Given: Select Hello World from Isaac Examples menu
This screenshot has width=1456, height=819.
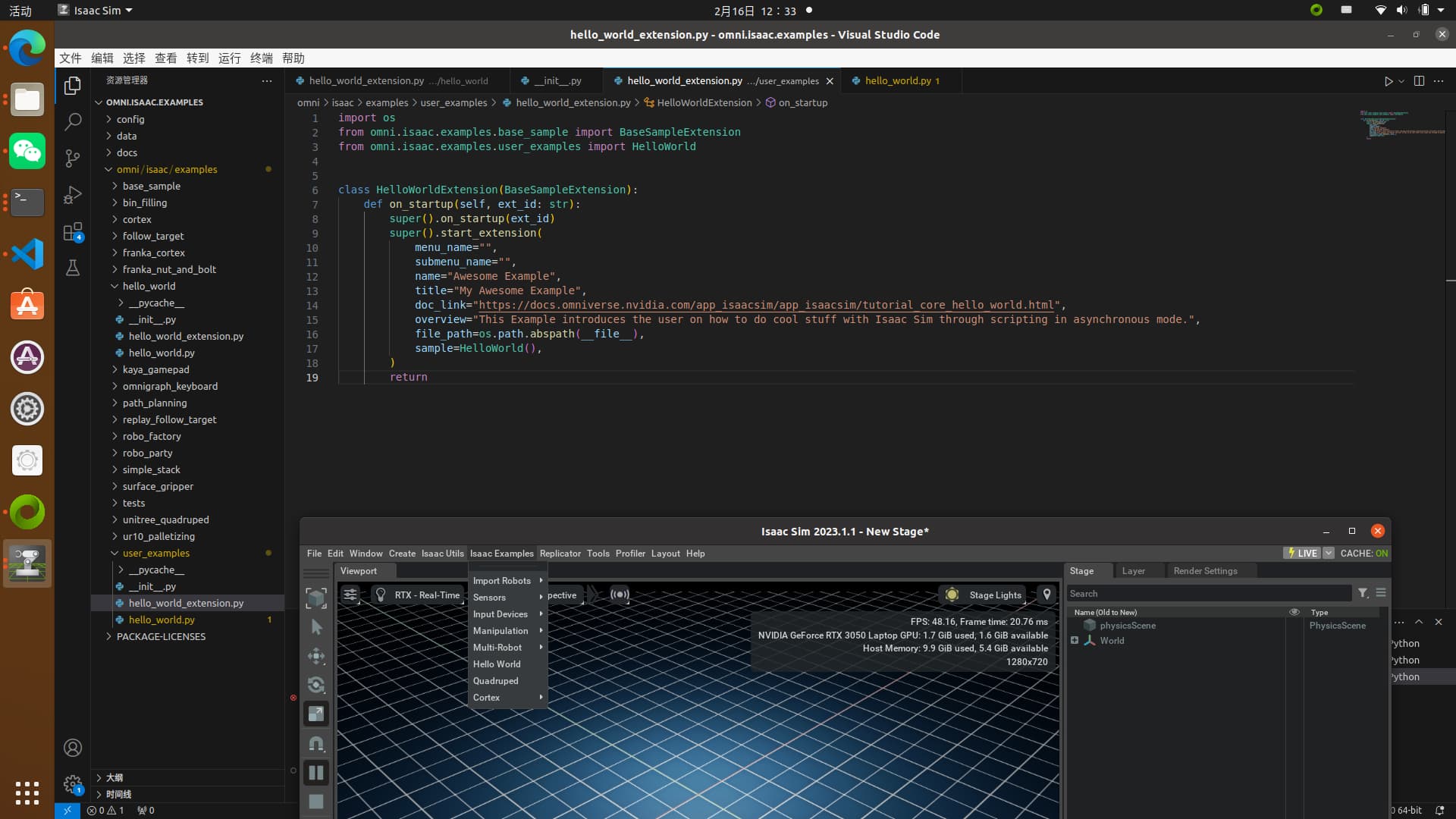Looking at the screenshot, I should point(496,664).
